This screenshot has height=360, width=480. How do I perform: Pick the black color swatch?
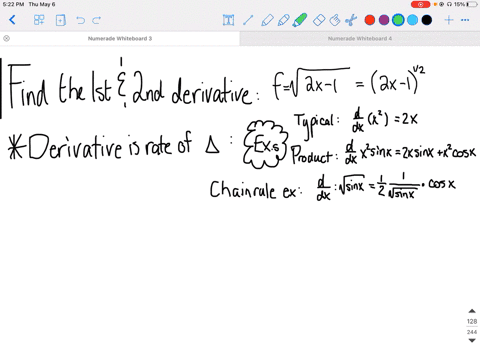427,20
